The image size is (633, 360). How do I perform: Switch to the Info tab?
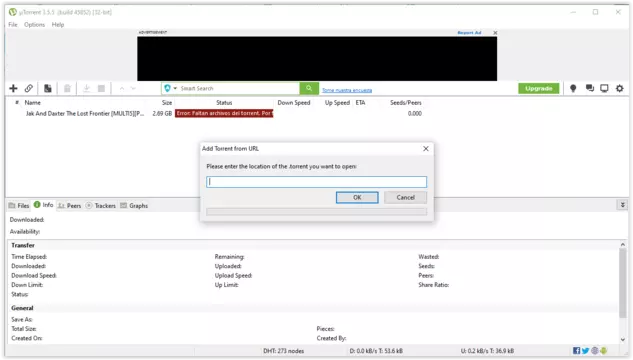(44, 205)
